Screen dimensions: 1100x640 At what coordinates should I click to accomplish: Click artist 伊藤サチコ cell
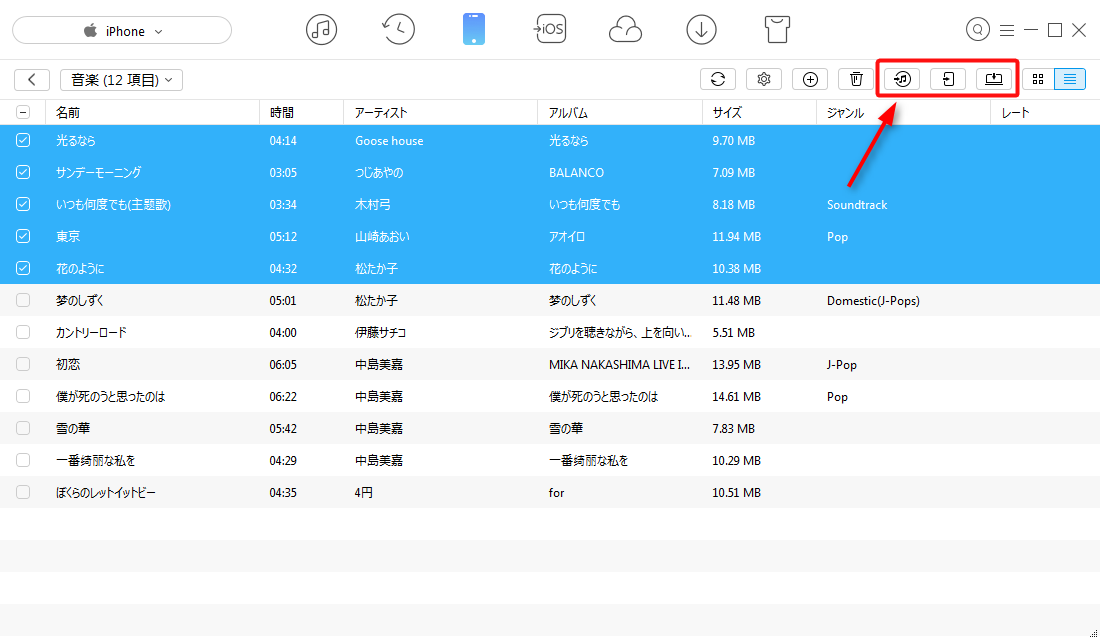380,332
